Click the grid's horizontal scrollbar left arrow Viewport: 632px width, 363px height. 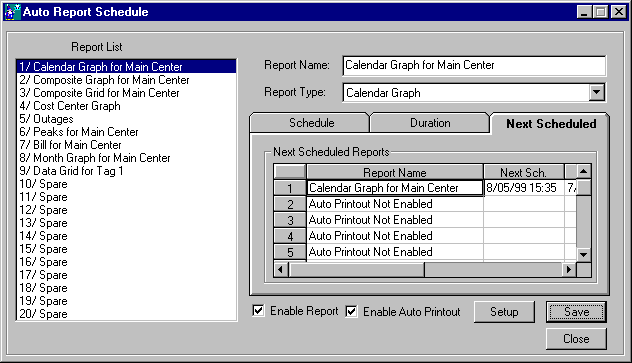coord(281,269)
